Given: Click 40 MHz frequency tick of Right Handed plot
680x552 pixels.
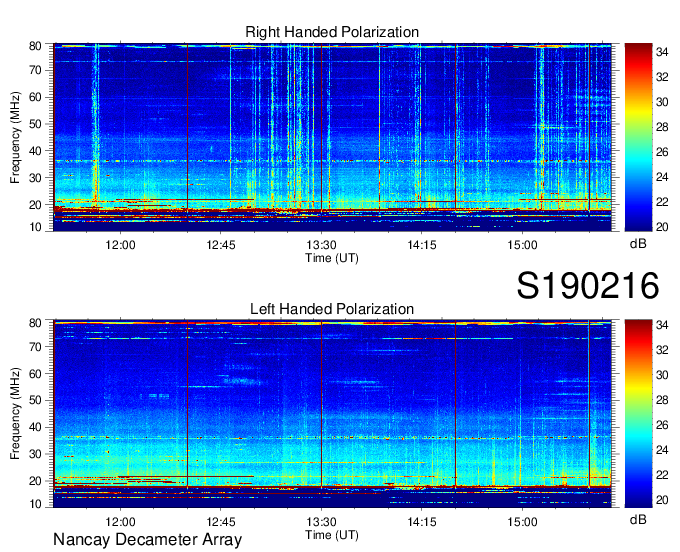Looking at the screenshot, I should (35, 151).
